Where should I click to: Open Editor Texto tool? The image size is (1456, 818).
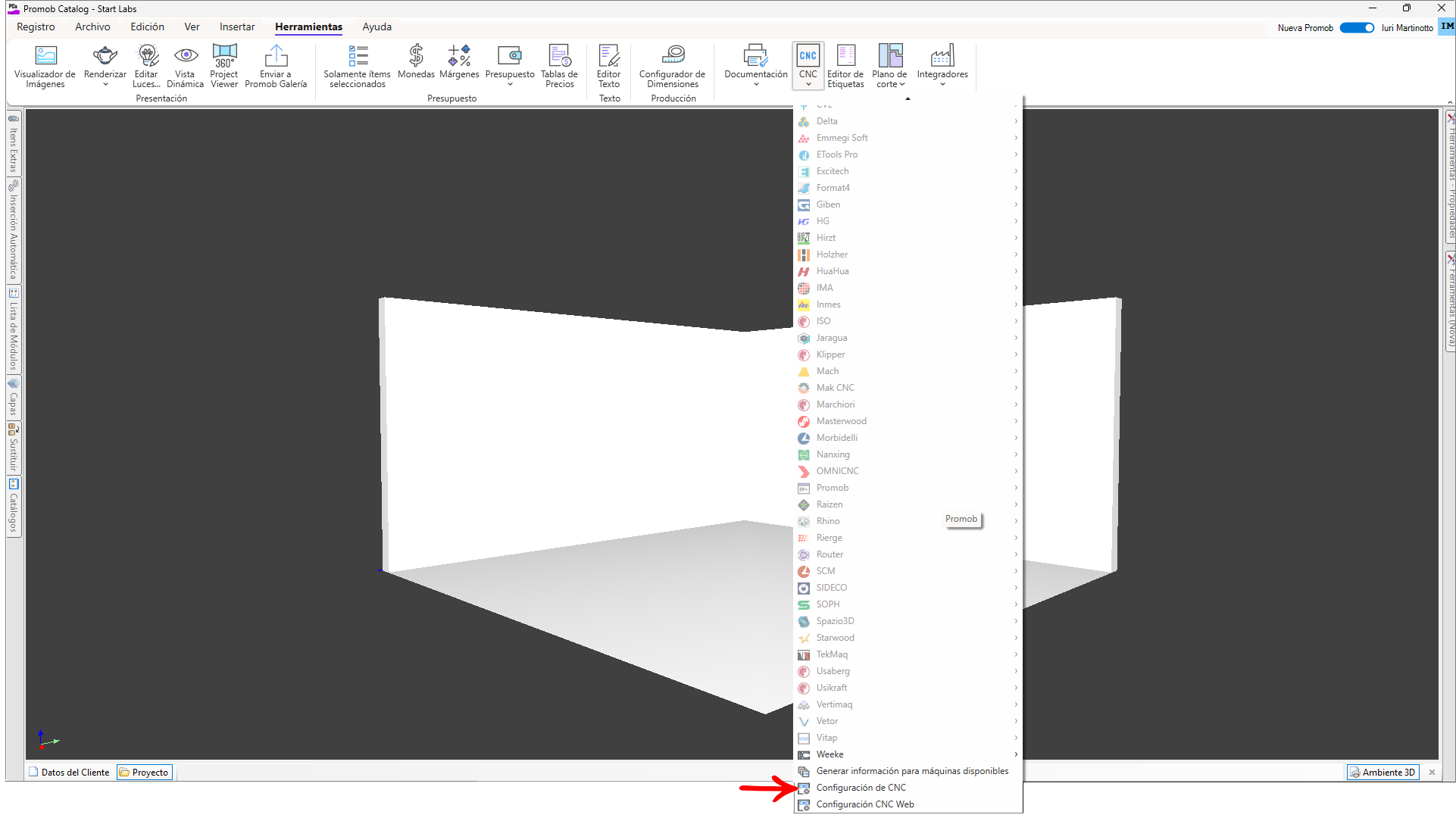pyautogui.click(x=609, y=66)
